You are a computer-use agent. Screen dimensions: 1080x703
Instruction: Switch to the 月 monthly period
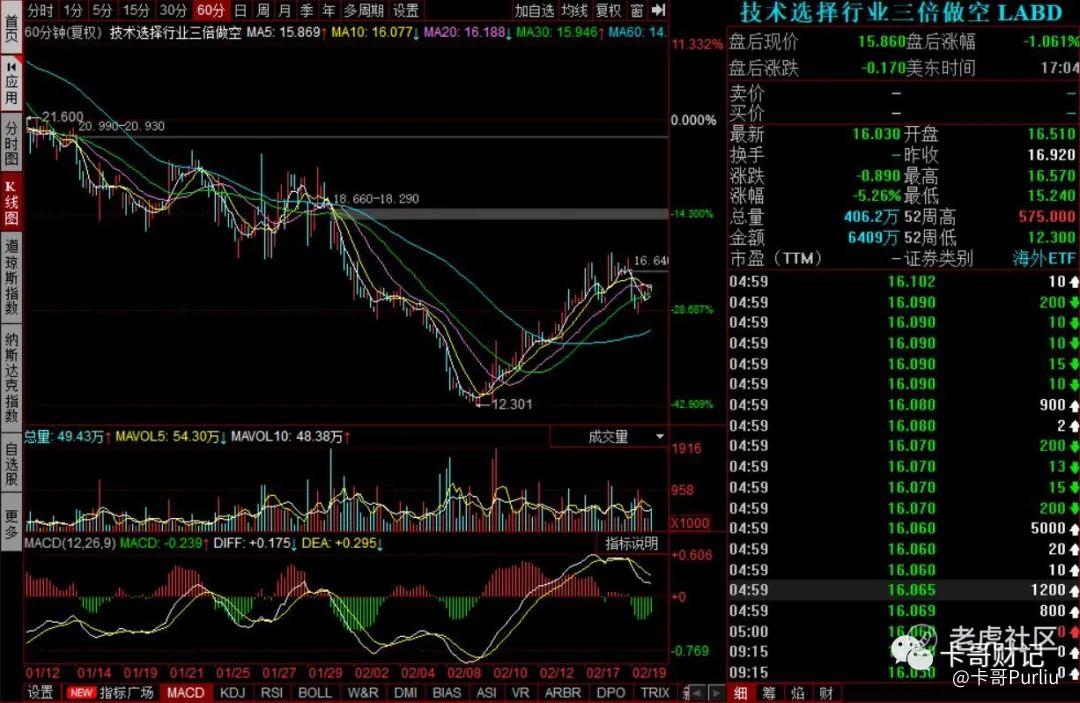284,10
